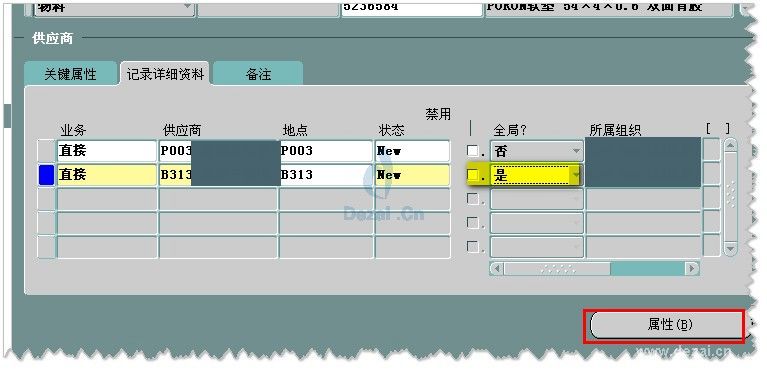Toggle the 禁用 checkbox in third row
Viewport: 767px width, 370px height.
[473, 199]
